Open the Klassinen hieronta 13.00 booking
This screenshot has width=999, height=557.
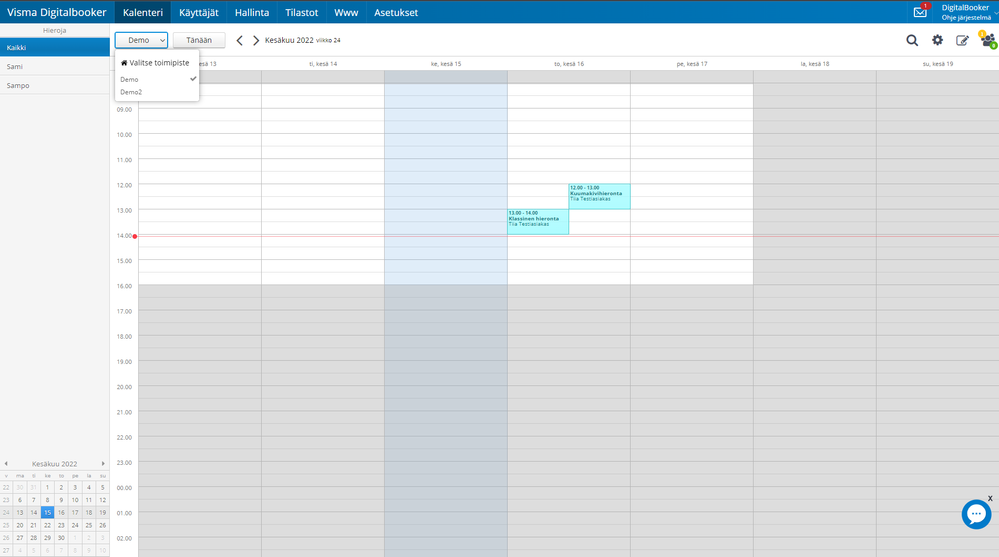(x=538, y=222)
